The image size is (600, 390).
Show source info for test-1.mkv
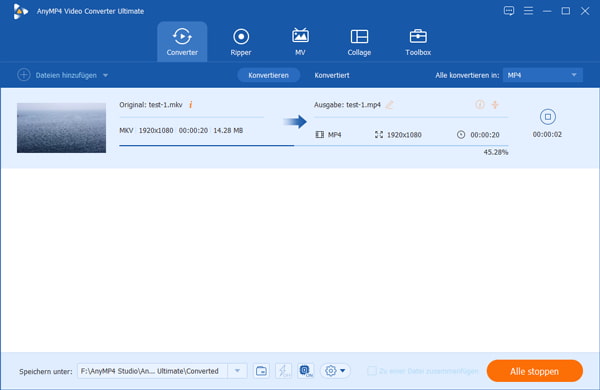click(191, 104)
